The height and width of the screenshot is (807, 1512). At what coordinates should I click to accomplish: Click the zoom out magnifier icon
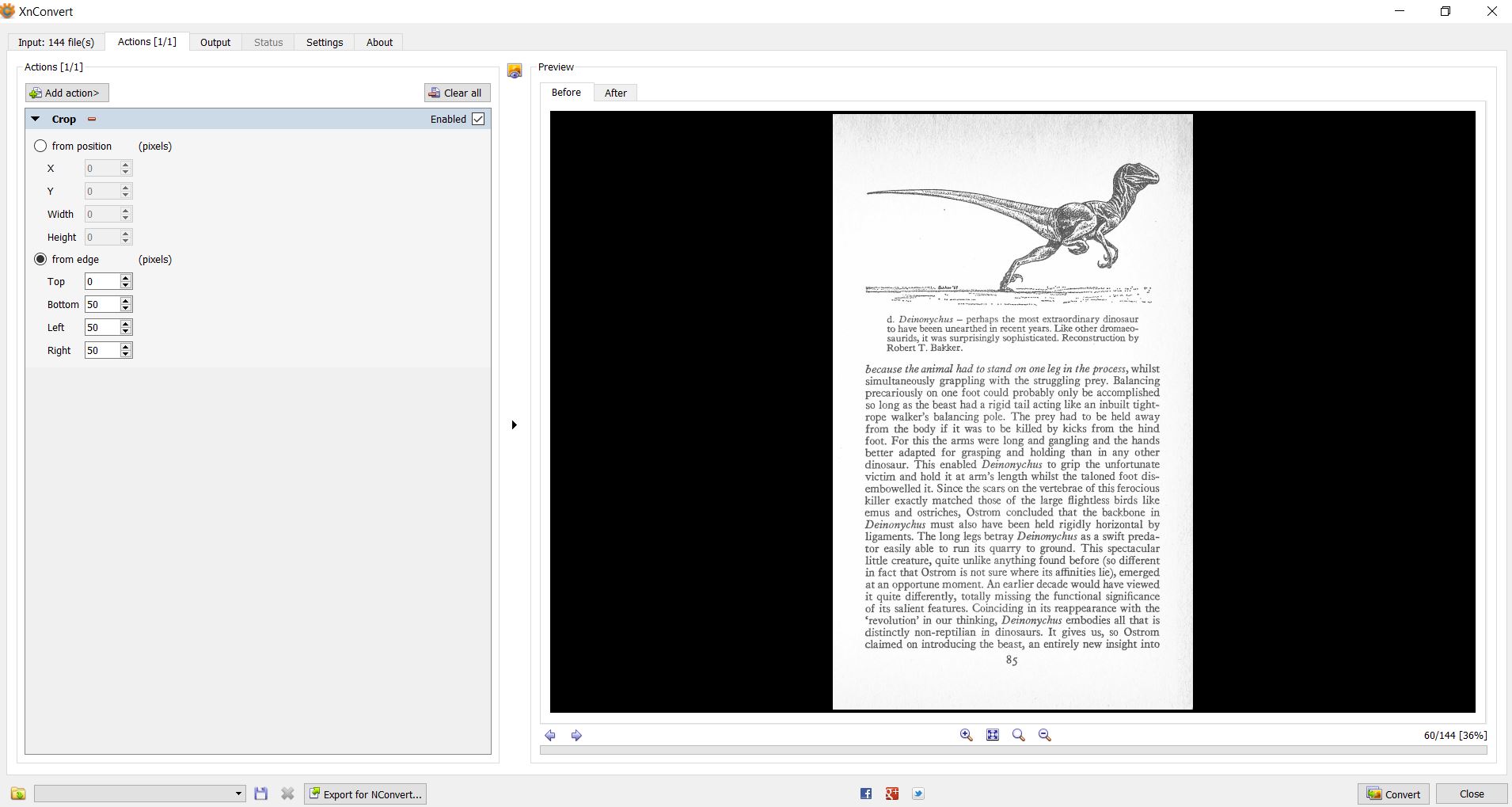point(1044,735)
